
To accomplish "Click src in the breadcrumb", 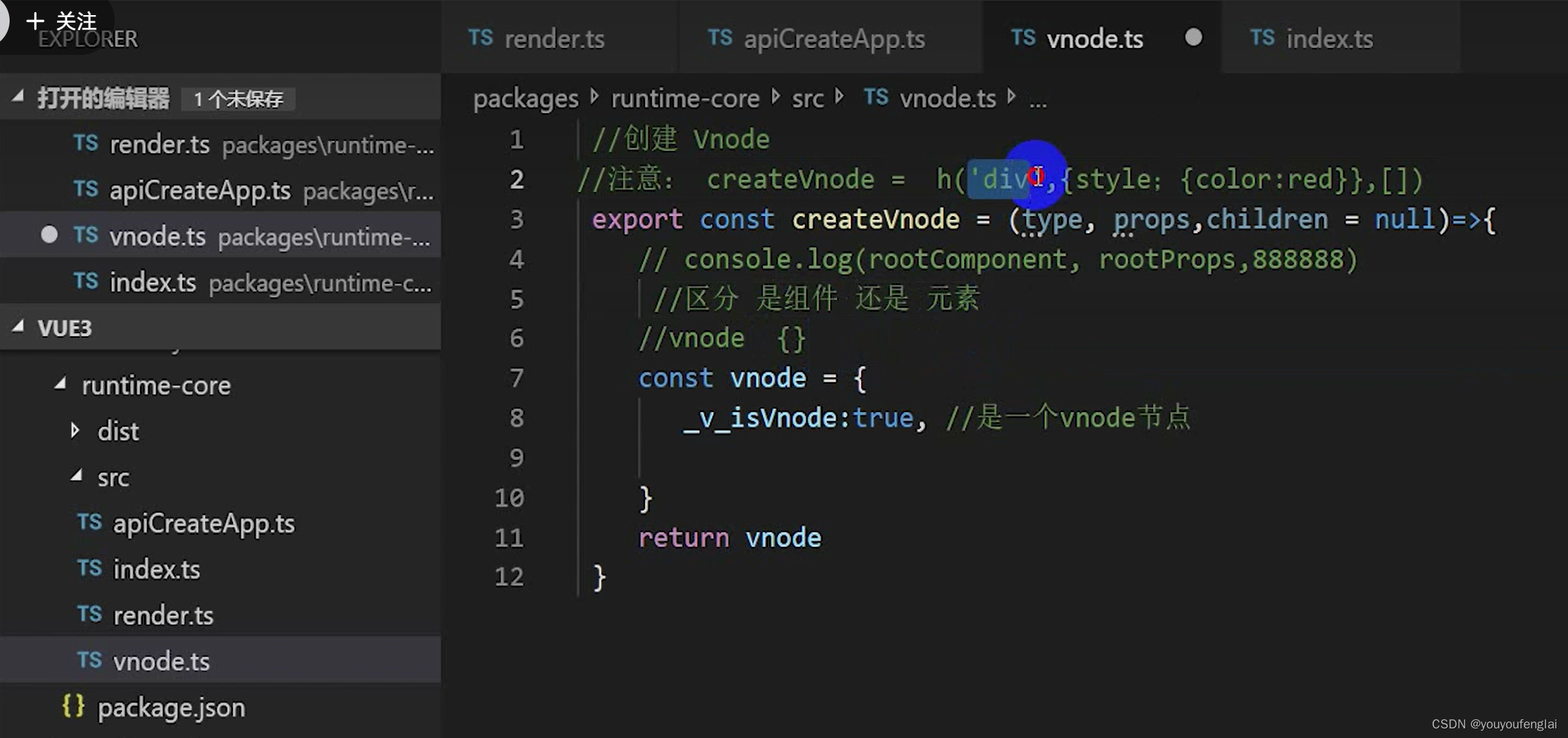I will click(808, 99).
